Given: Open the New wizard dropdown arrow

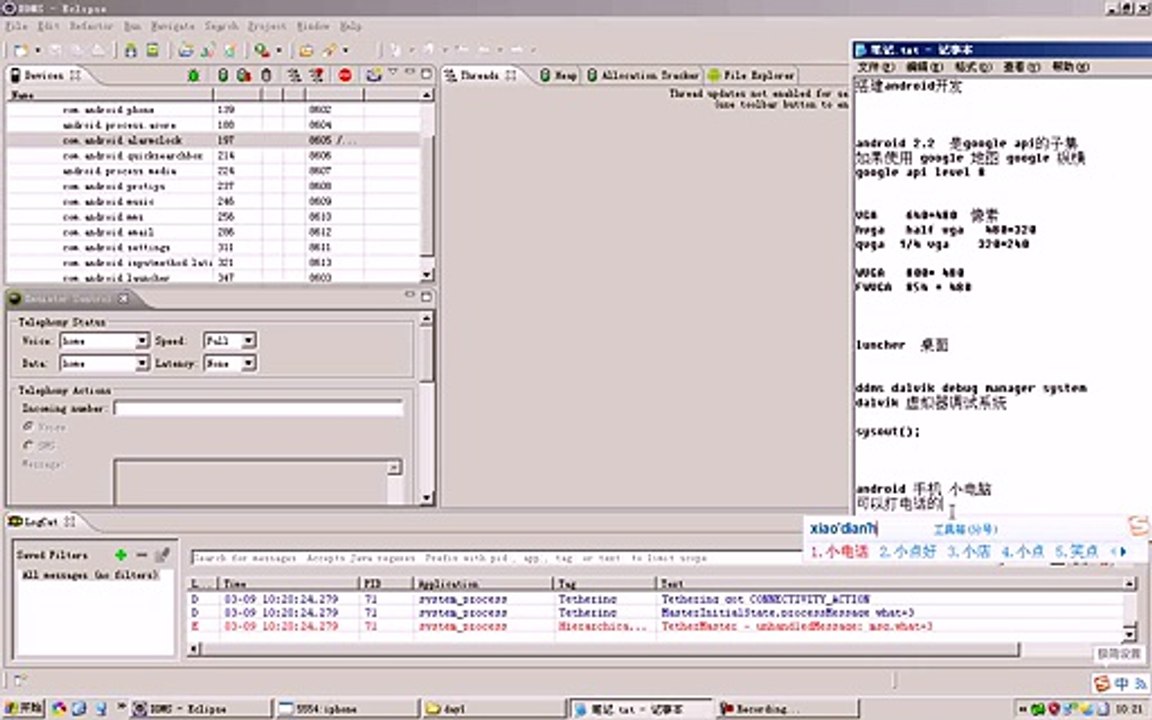Looking at the screenshot, I should pos(37,51).
